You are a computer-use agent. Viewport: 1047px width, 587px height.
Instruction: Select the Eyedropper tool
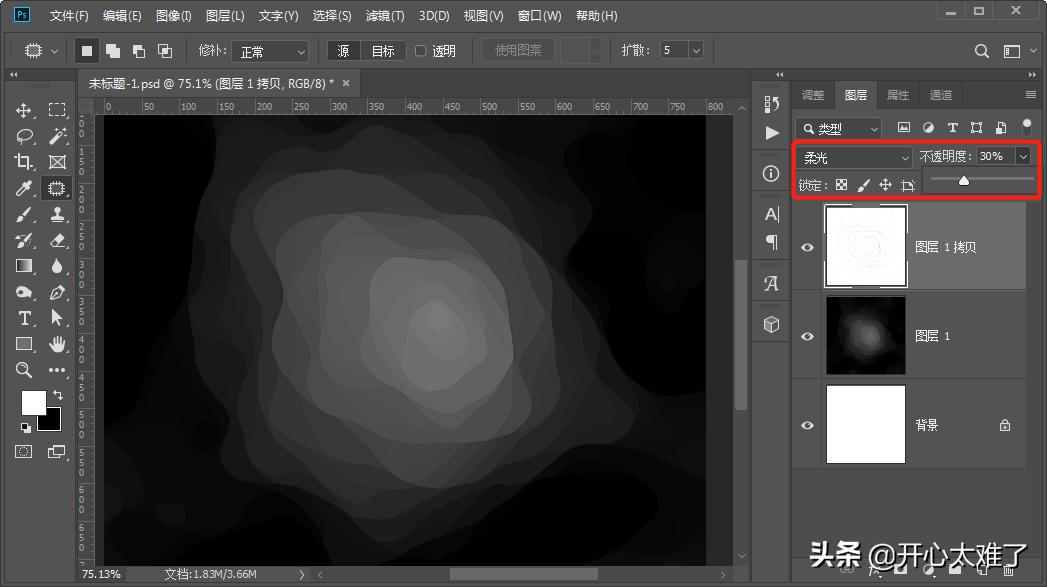coord(24,188)
